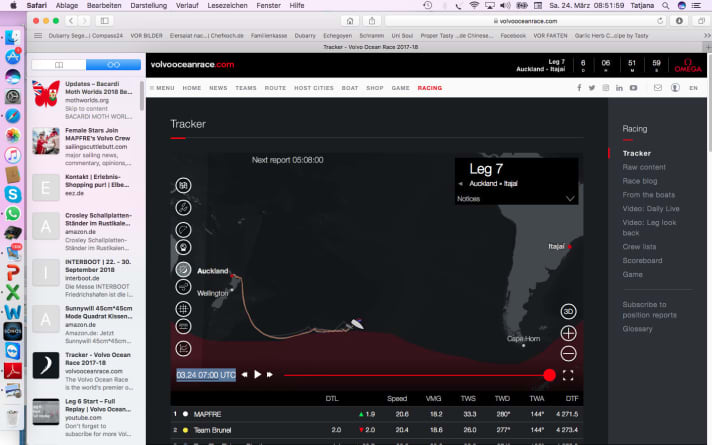The width and height of the screenshot is (712, 445).
Task: Play the race tracker replay
Action: point(257,375)
